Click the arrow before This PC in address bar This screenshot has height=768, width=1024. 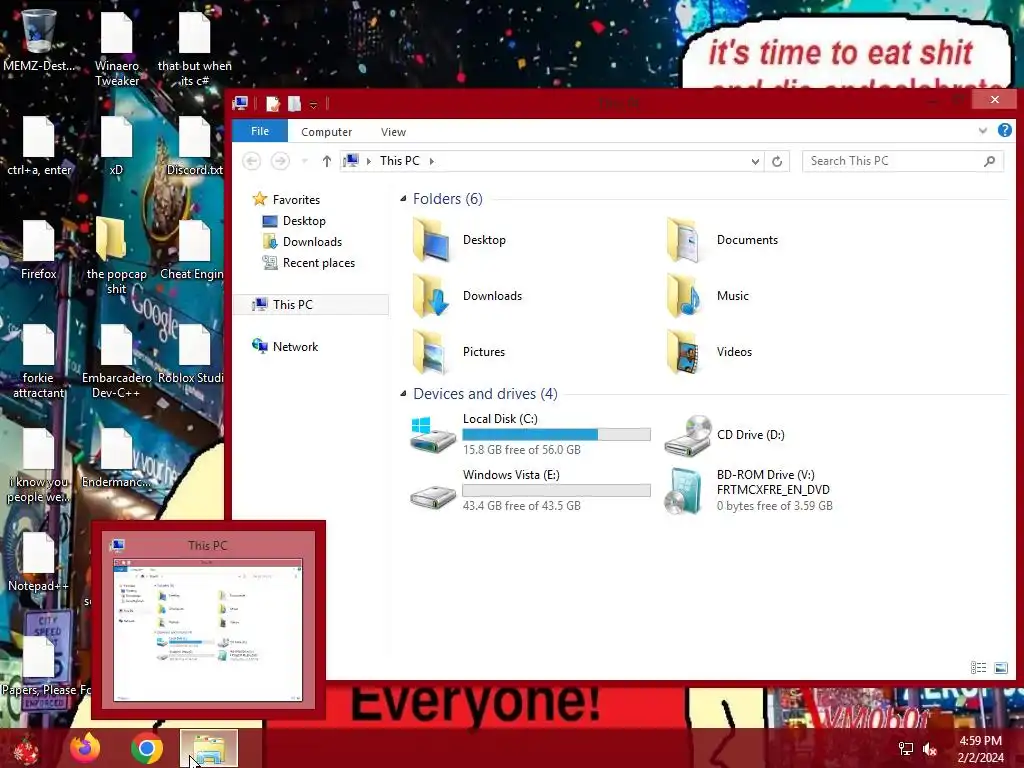coord(369,161)
